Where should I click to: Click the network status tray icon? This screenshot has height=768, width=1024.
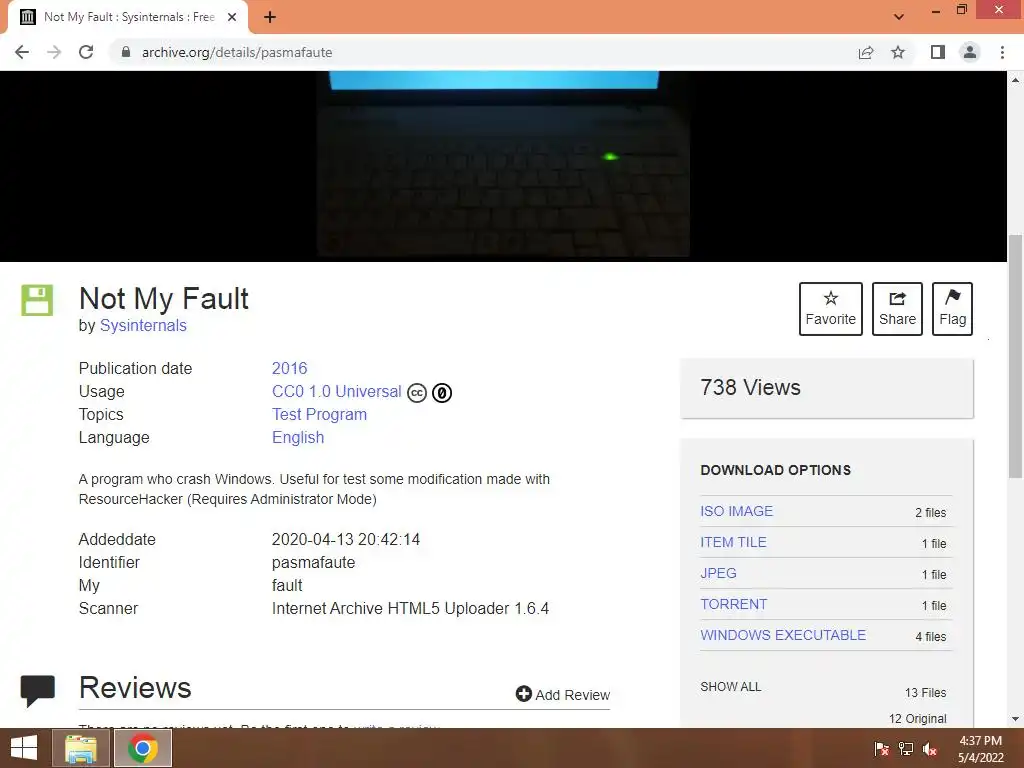point(906,749)
